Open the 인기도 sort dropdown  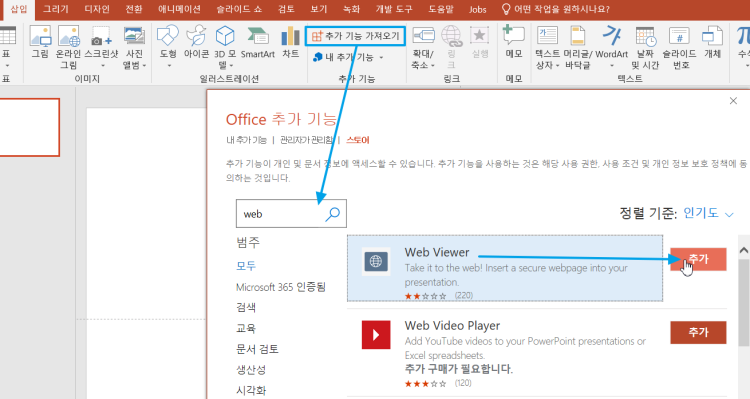tap(708, 213)
